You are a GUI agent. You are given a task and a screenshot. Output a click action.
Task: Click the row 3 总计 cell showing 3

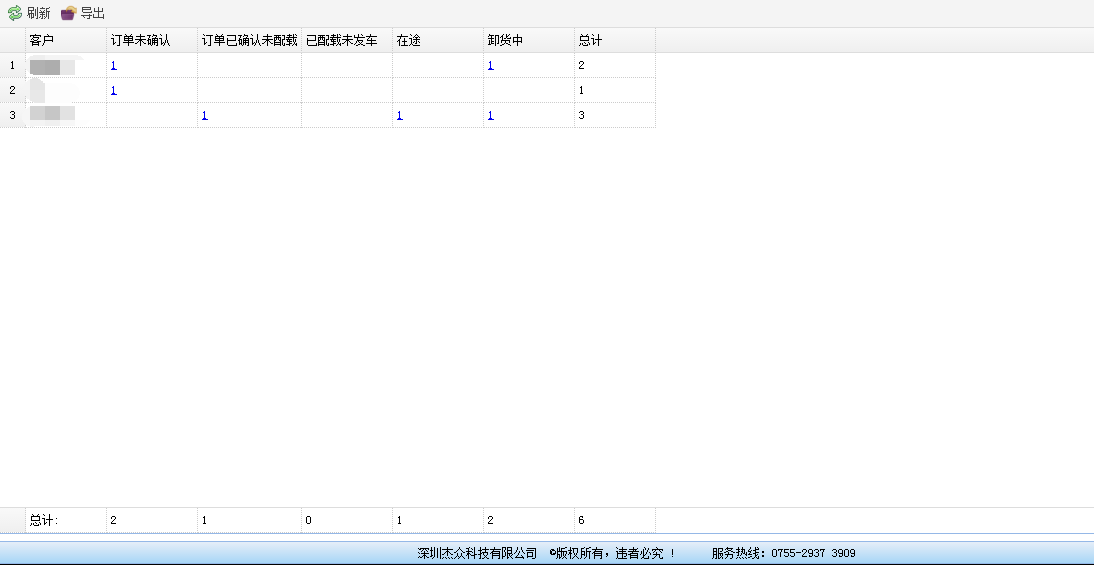point(614,115)
